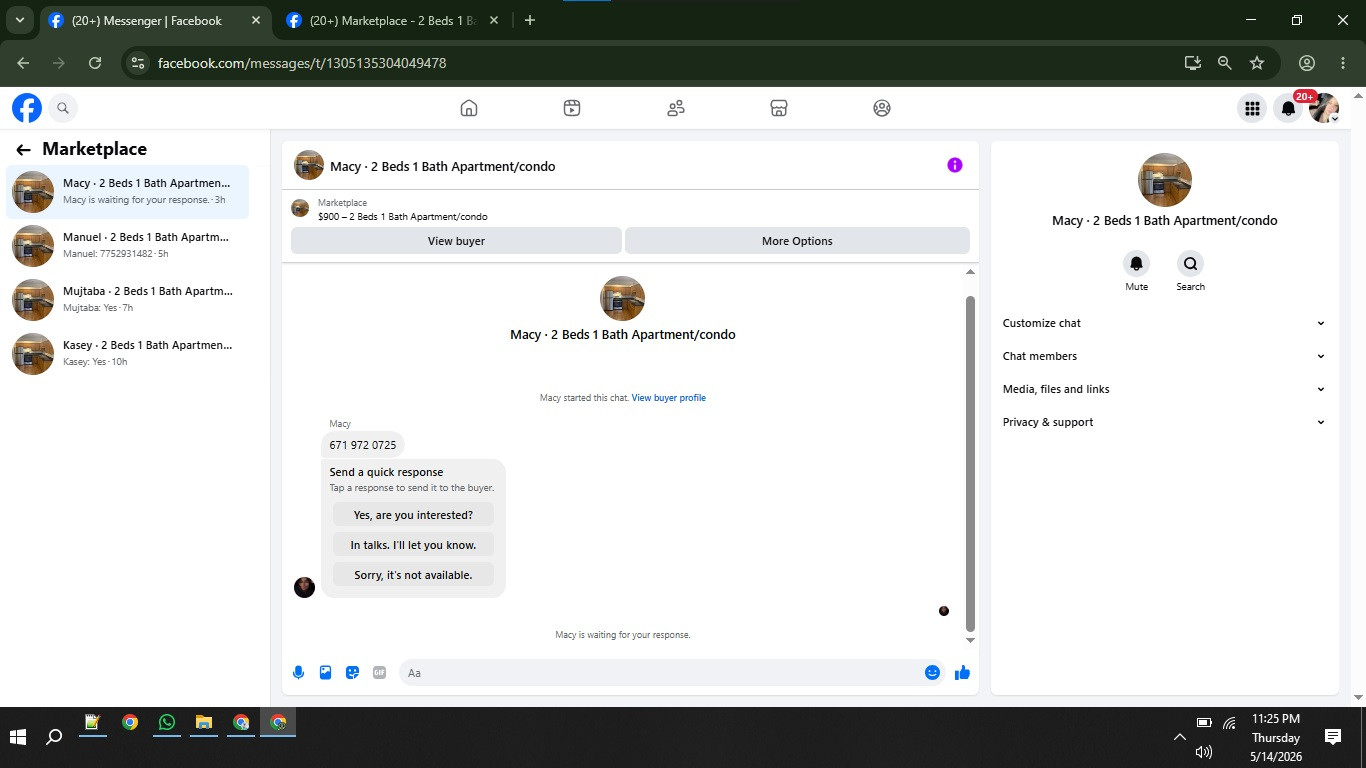
Task: Open the account profile picture menu
Action: point(1324,108)
